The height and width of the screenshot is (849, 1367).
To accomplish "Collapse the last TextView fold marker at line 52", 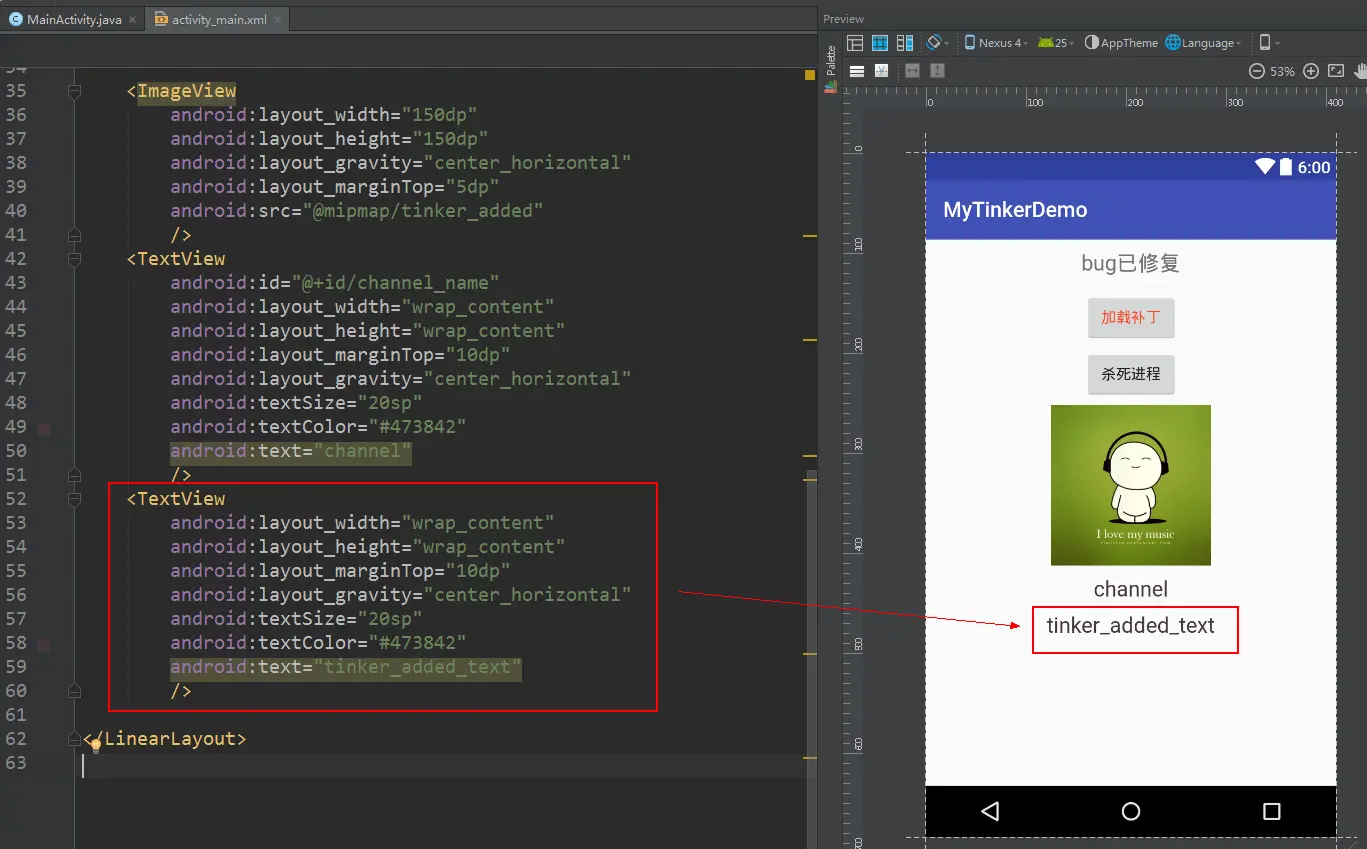I will click(74, 499).
